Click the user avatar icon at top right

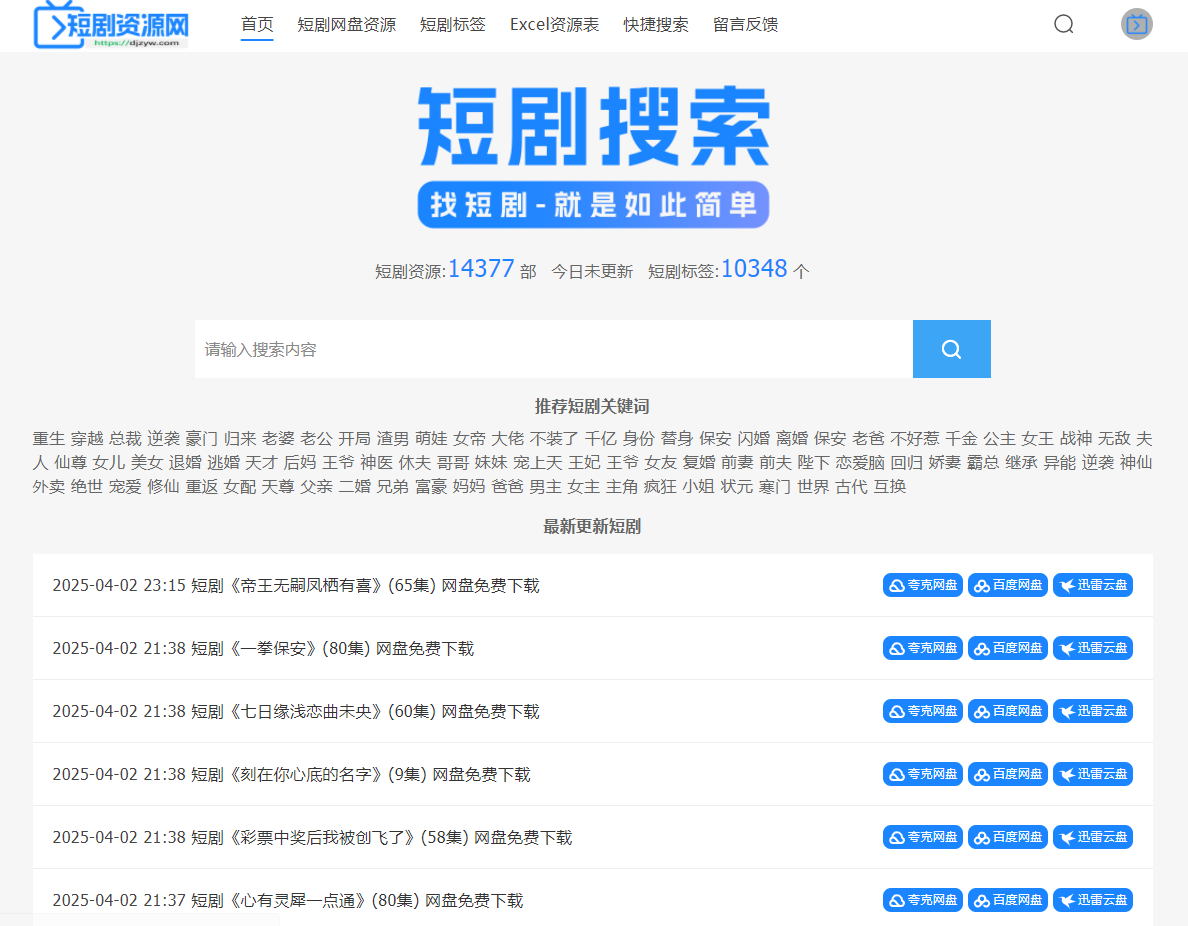(1136, 24)
